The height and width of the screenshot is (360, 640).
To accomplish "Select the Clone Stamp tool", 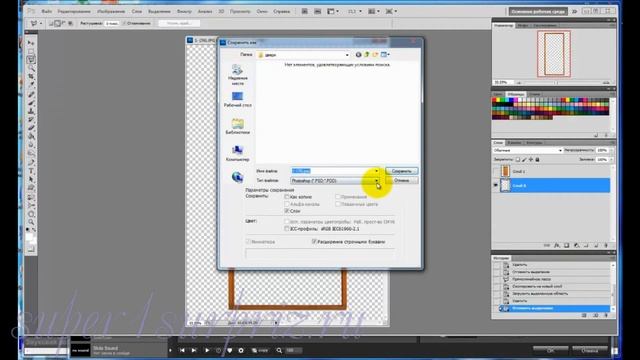I will (31, 111).
